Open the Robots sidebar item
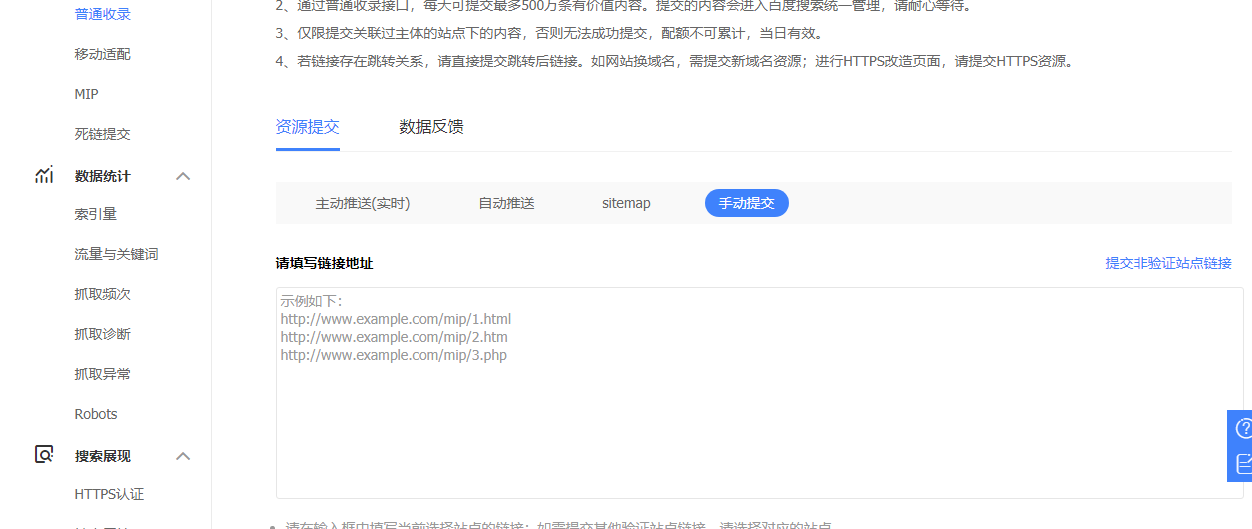 point(96,414)
